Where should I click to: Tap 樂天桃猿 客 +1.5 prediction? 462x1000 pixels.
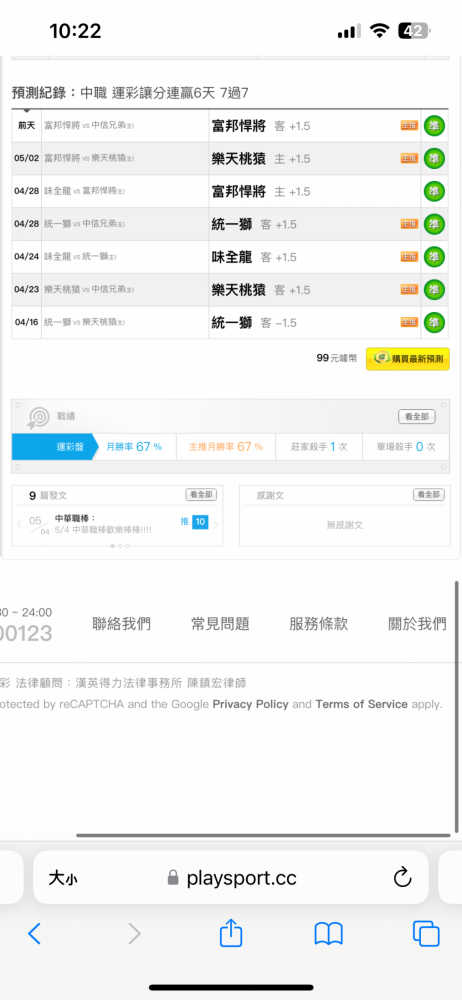(261, 290)
